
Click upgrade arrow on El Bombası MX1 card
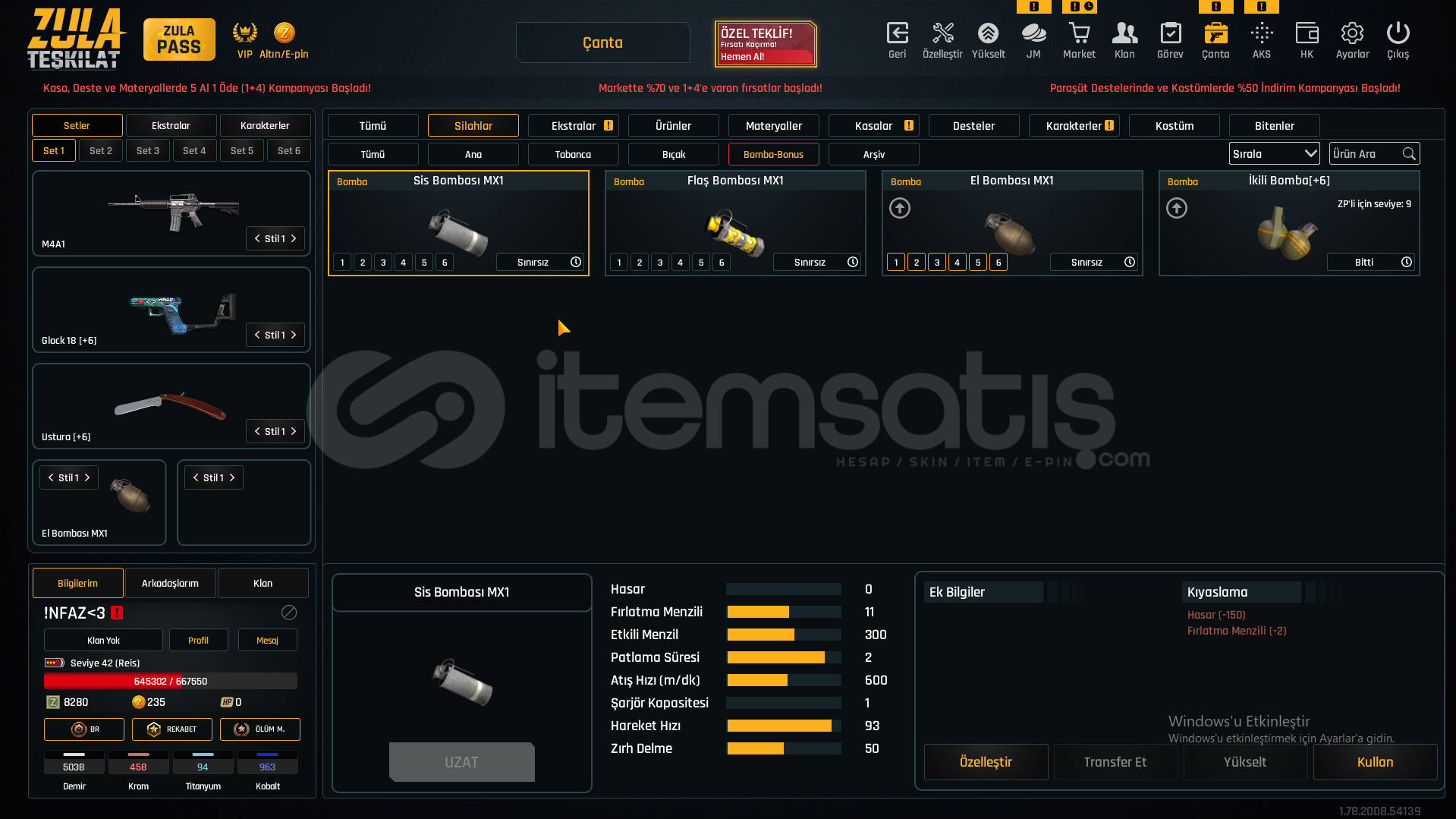tap(900, 208)
